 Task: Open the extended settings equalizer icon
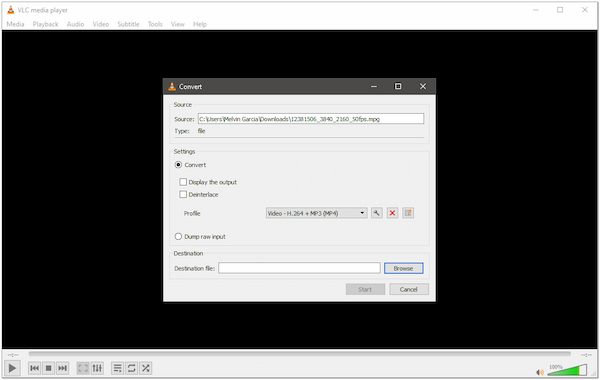coord(97,368)
